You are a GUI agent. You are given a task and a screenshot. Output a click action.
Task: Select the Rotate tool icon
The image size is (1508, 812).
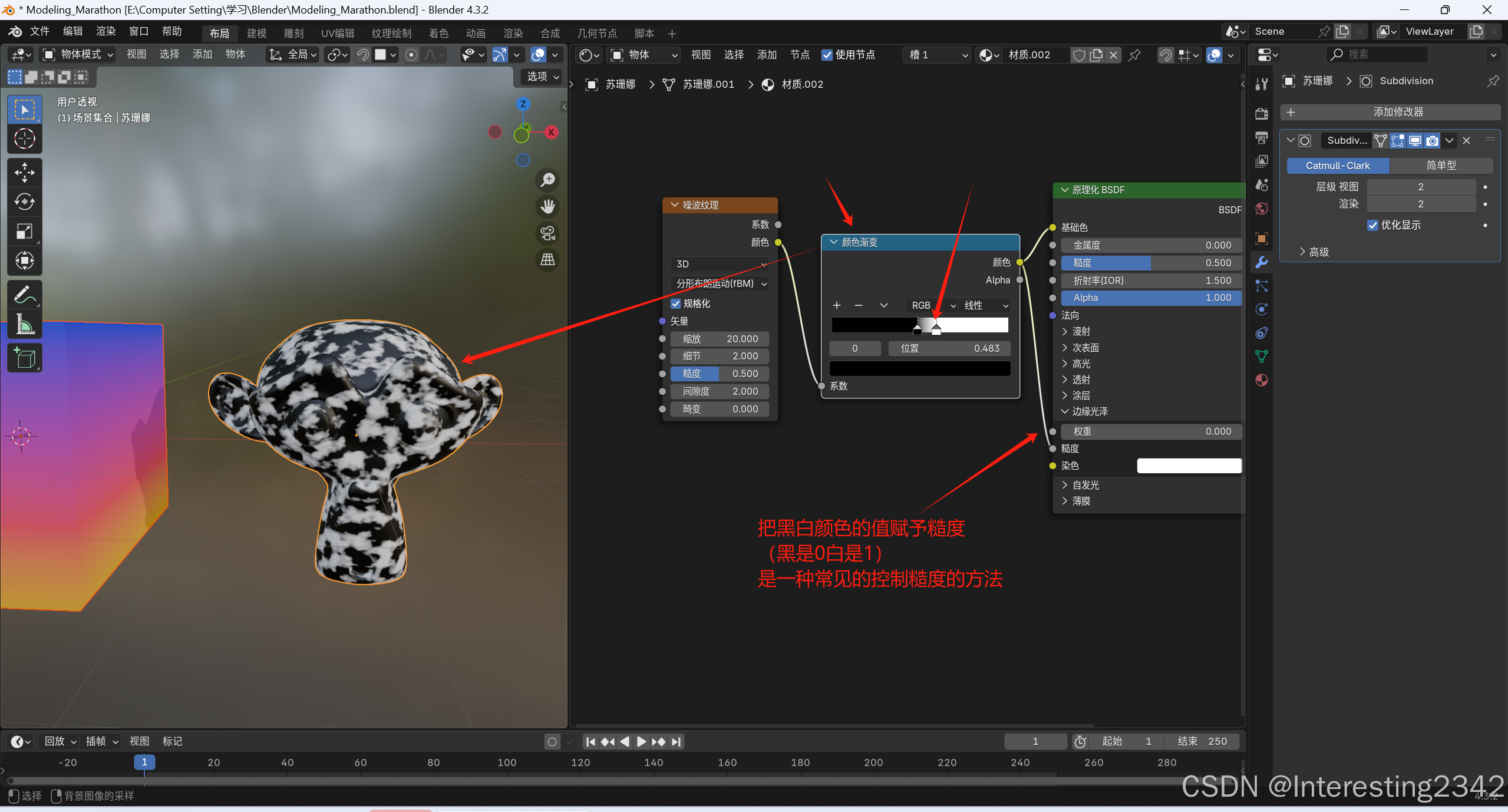24,202
